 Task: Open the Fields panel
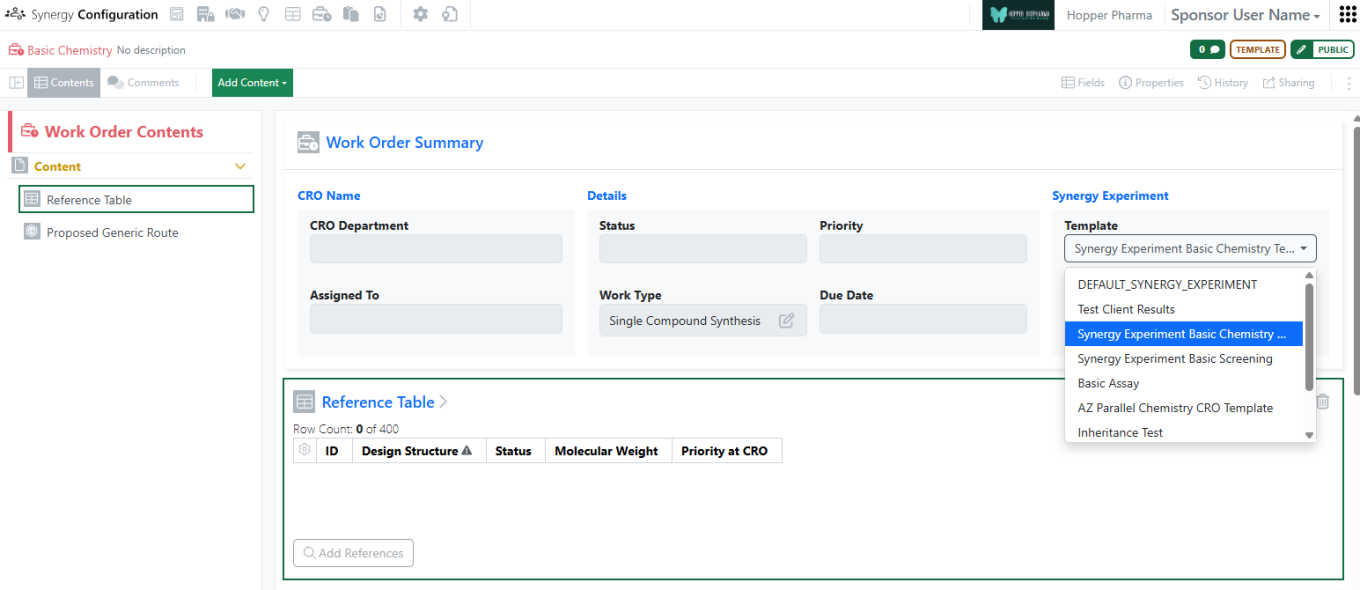click(x=1083, y=83)
